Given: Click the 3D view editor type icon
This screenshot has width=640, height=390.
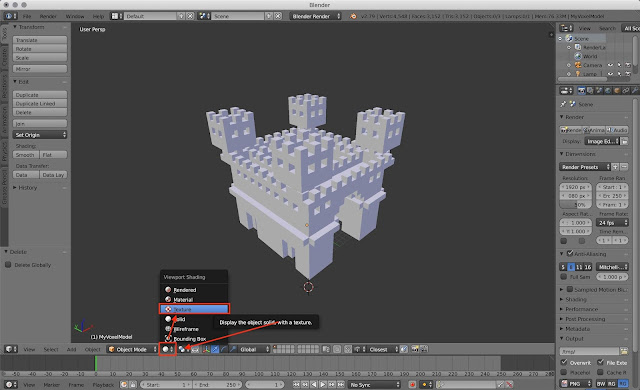Looking at the screenshot, I should (10, 349).
